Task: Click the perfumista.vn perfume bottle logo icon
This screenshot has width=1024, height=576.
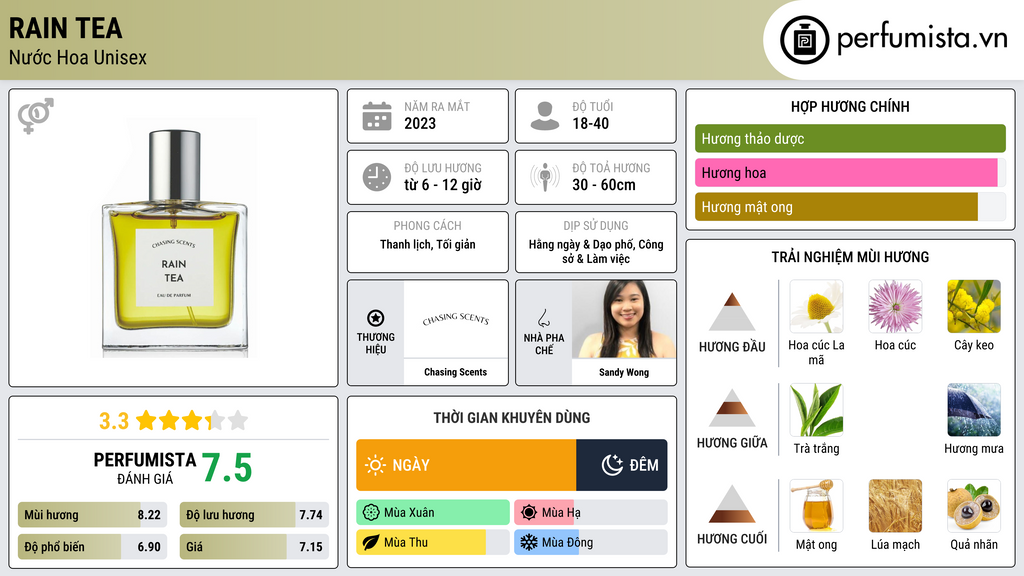Action: click(x=804, y=40)
